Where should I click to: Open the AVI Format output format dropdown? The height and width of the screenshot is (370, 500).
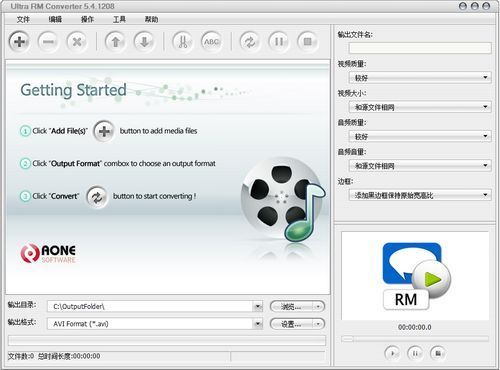pos(258,324)
